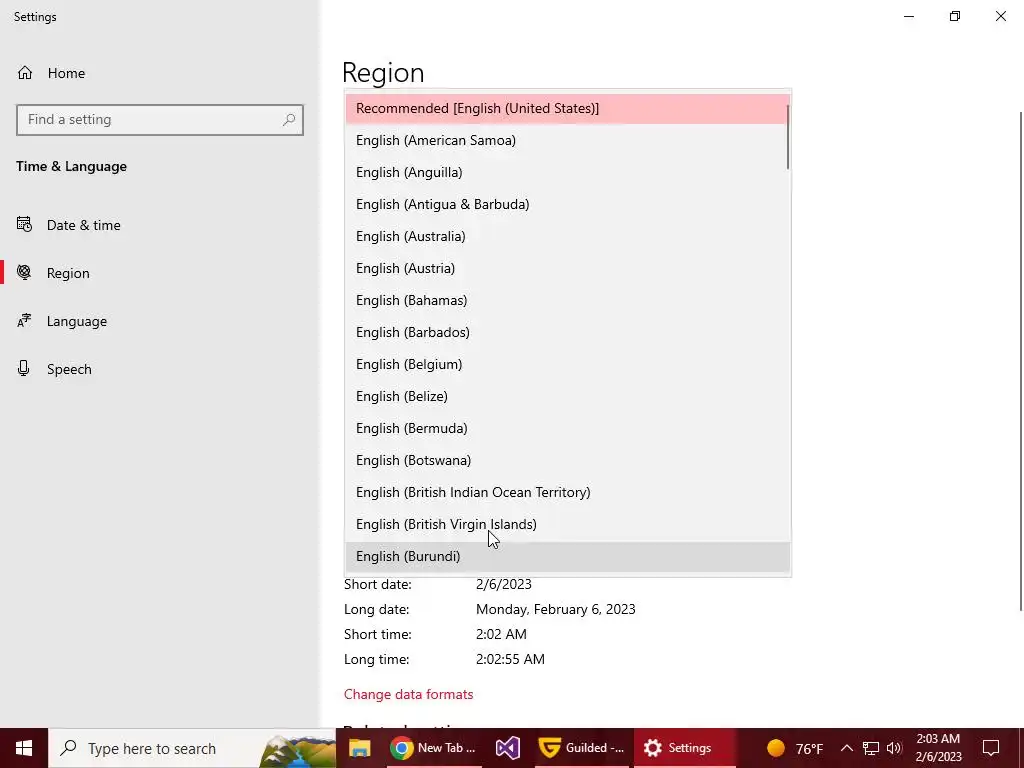Open the Speech settings page
The height and width of the screenshot is (768, 1024).
69,369
